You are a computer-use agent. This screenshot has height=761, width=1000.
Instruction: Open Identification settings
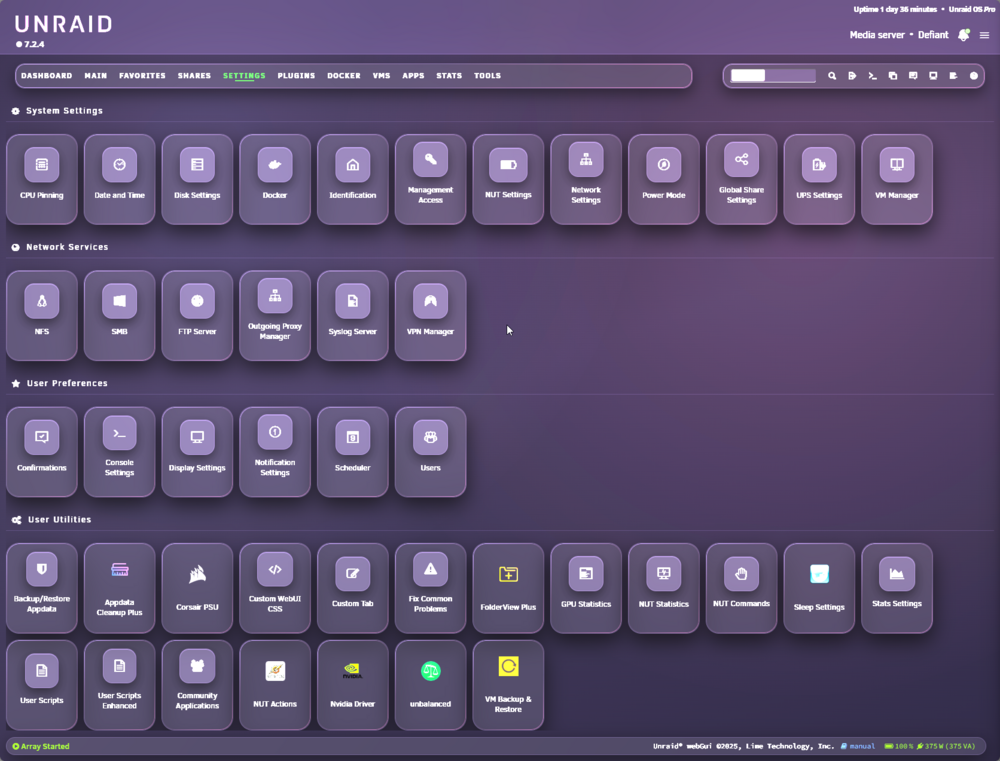(x=353, y=179)
